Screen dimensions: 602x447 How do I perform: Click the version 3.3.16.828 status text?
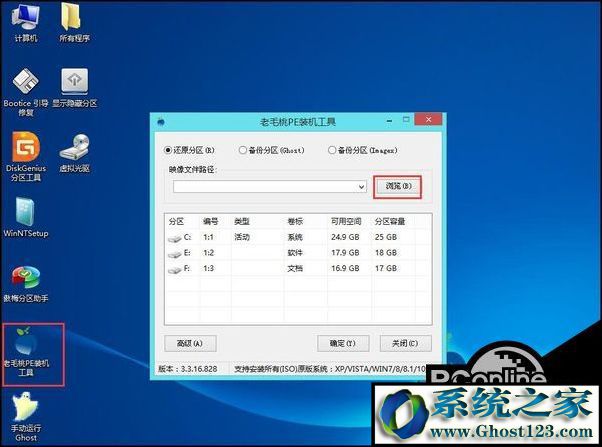pos(188,369)
